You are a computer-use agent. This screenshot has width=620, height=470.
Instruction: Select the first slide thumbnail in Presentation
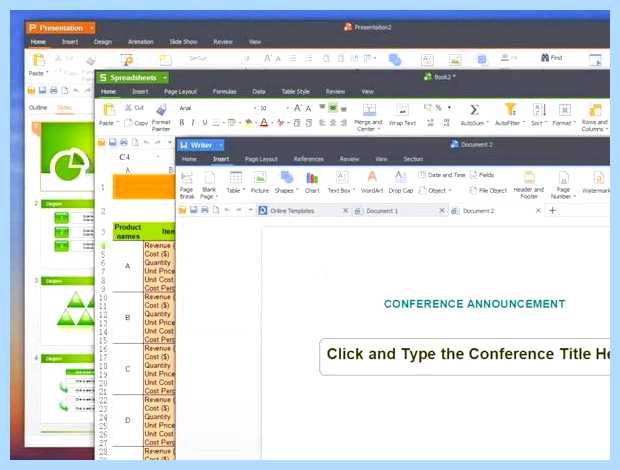coord(67,157)
